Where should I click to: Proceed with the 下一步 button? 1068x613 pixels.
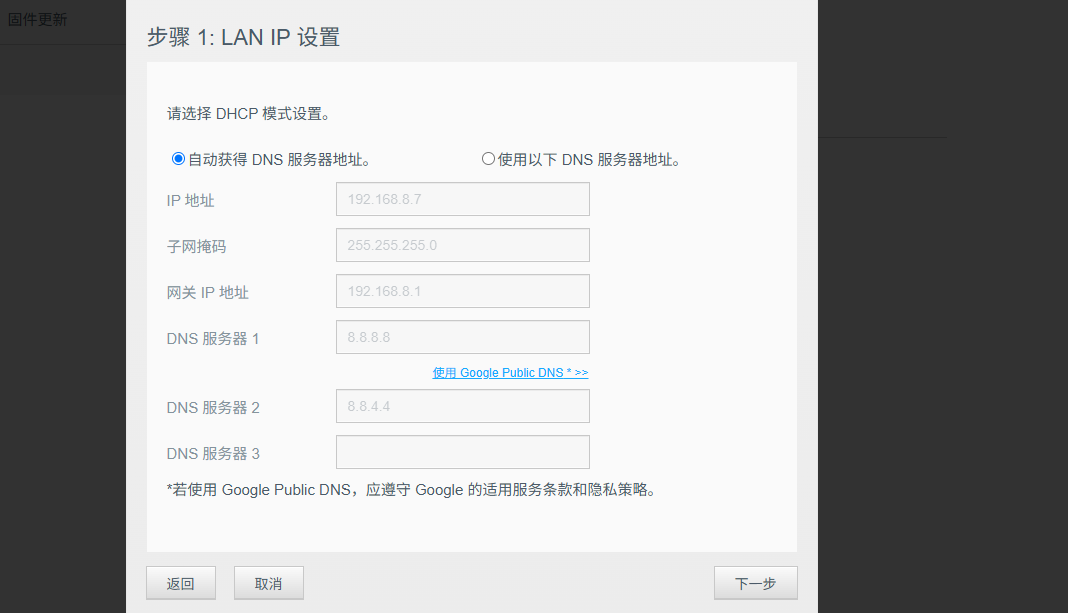pos(755,583)
